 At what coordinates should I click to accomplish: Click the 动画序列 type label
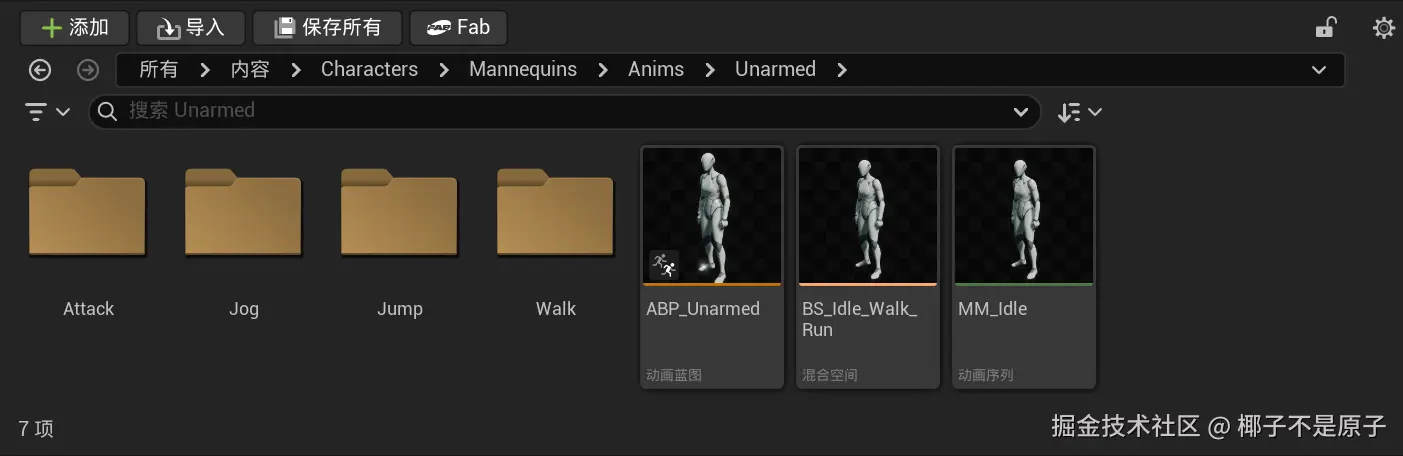click(x=986, y=376)
